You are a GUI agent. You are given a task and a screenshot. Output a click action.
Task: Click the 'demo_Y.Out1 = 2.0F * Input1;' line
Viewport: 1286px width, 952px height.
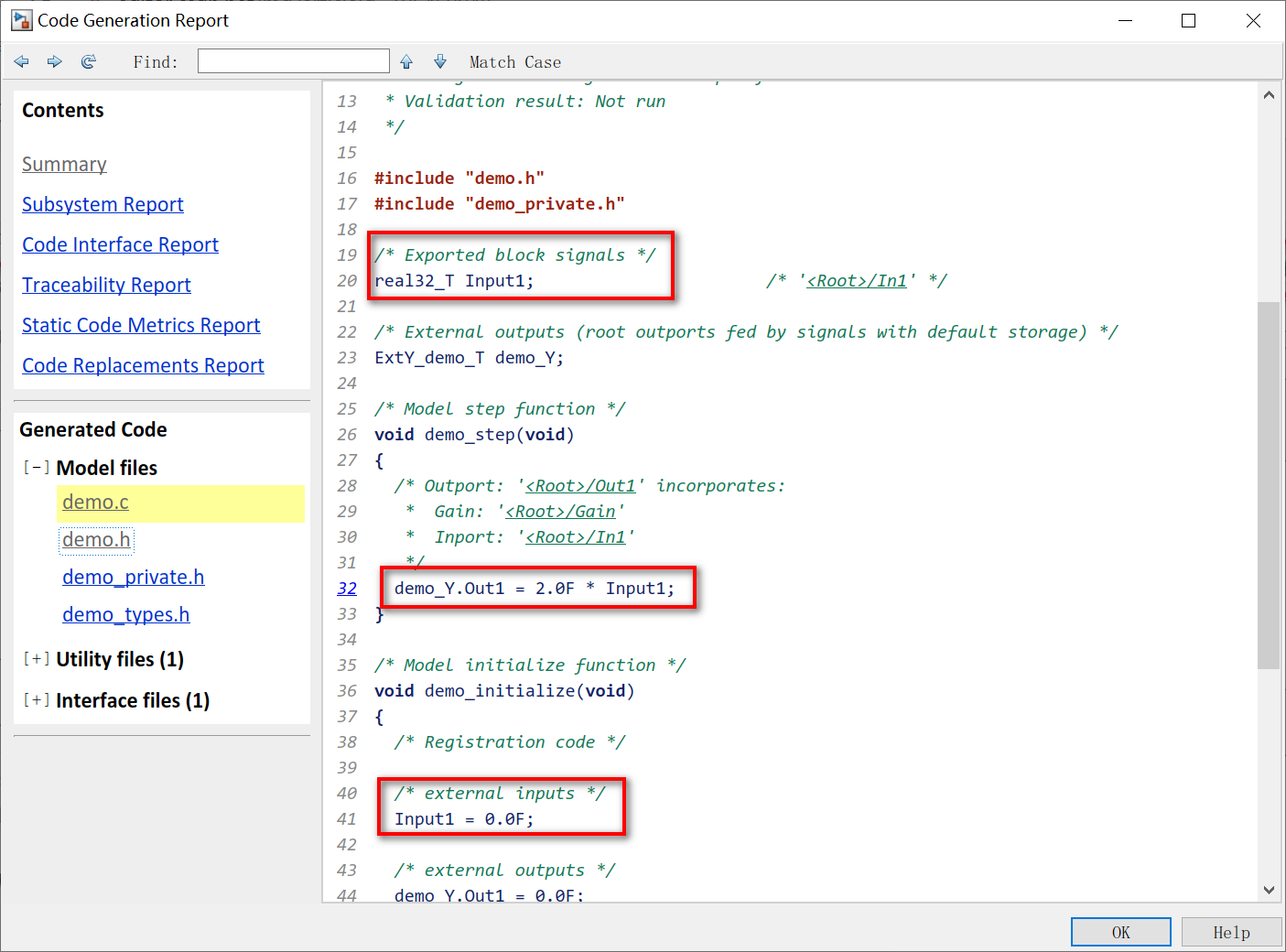click(x=535, y=589)
